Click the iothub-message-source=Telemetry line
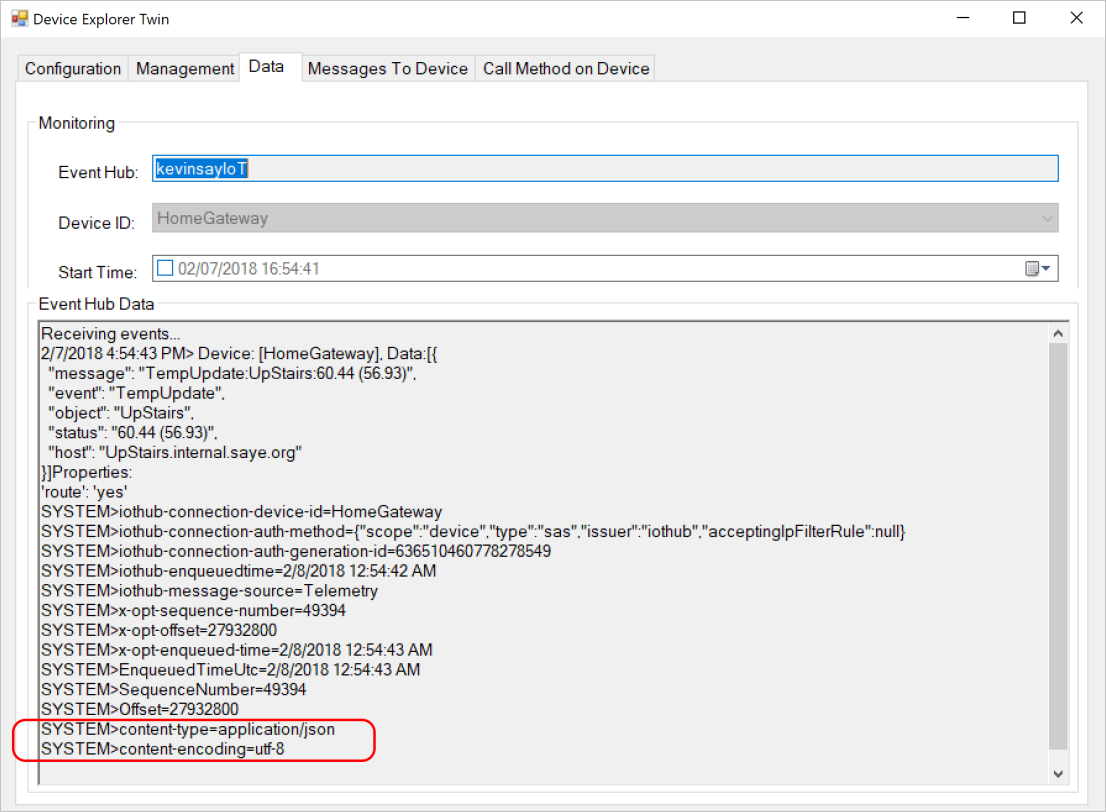The width and height of the screenshot is (1106, 812). coord(209,590)
